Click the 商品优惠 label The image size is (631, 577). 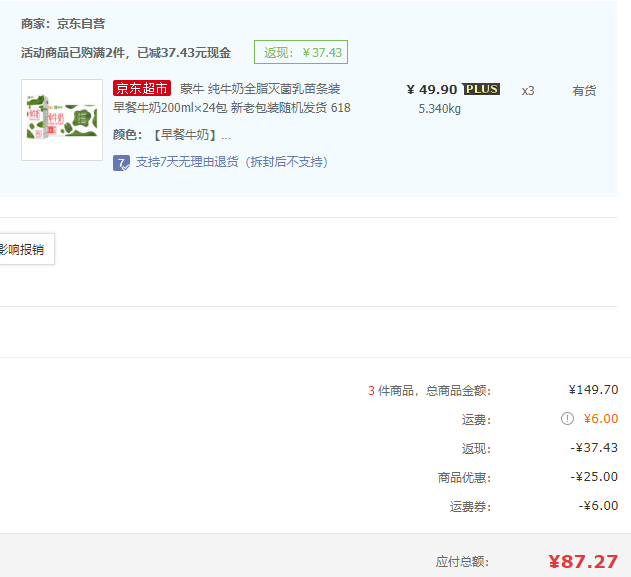click(465, 477)
